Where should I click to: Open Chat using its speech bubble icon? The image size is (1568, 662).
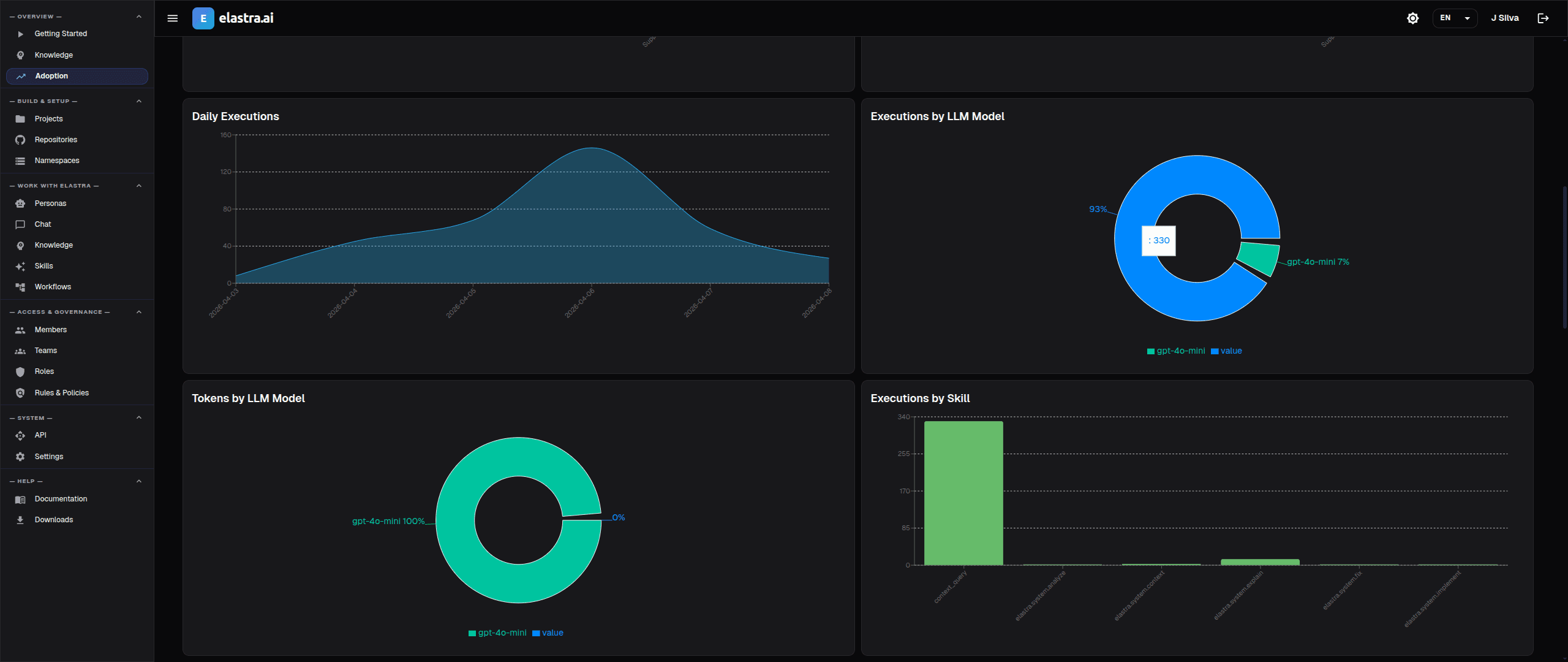(x=20, y=224)
